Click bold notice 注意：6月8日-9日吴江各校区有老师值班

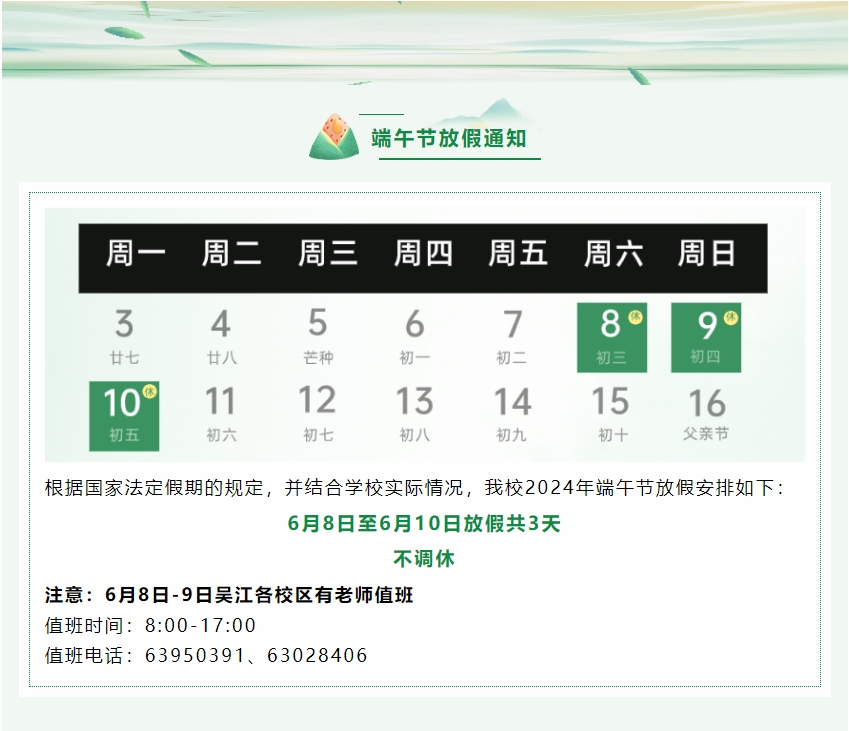[229, 595]
